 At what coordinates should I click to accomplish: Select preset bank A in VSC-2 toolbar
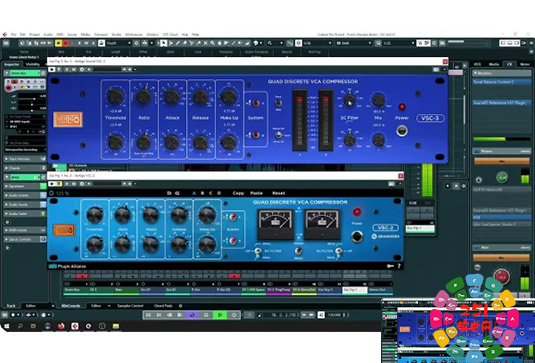194,193
